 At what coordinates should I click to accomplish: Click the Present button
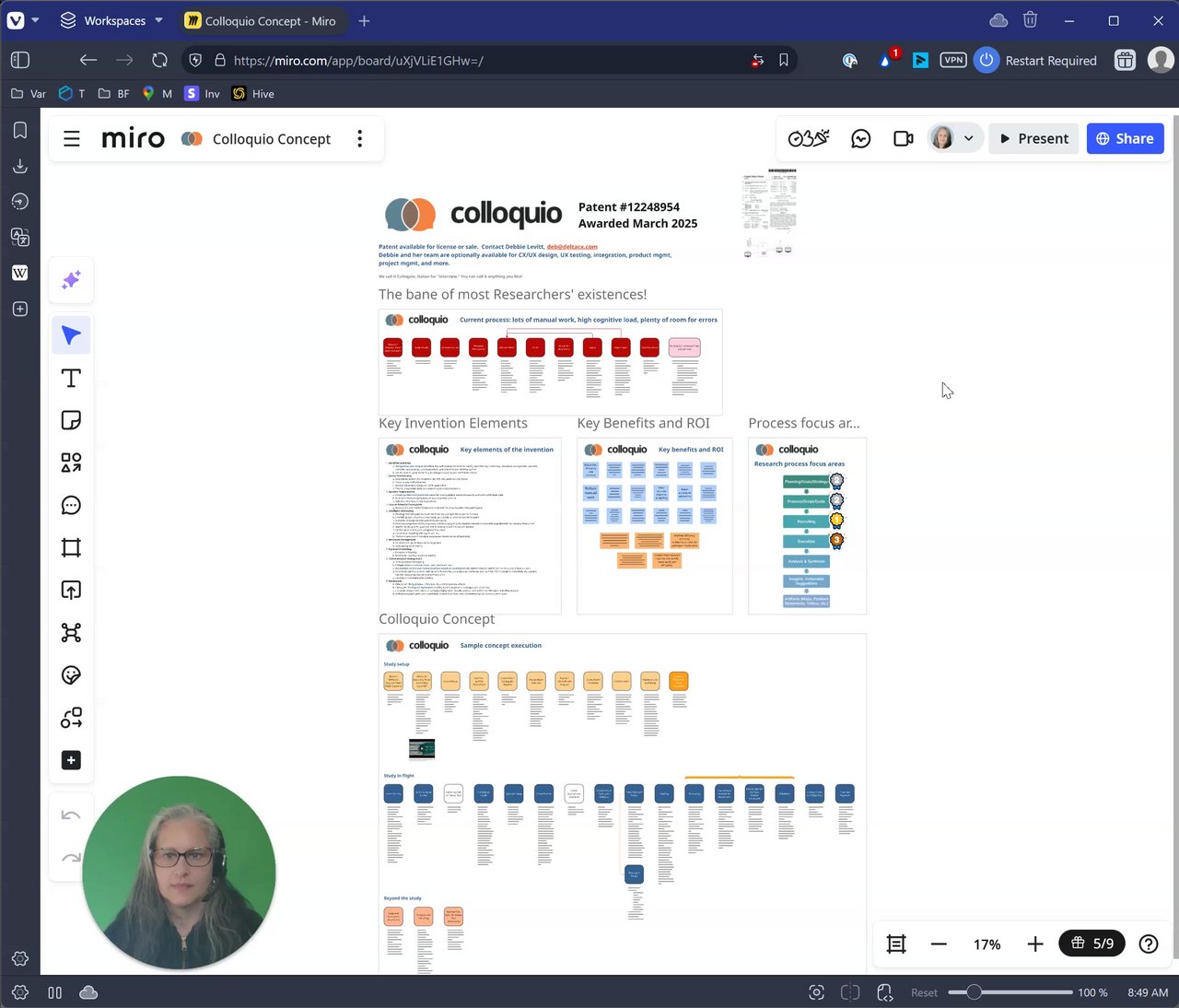(1034, 138)
